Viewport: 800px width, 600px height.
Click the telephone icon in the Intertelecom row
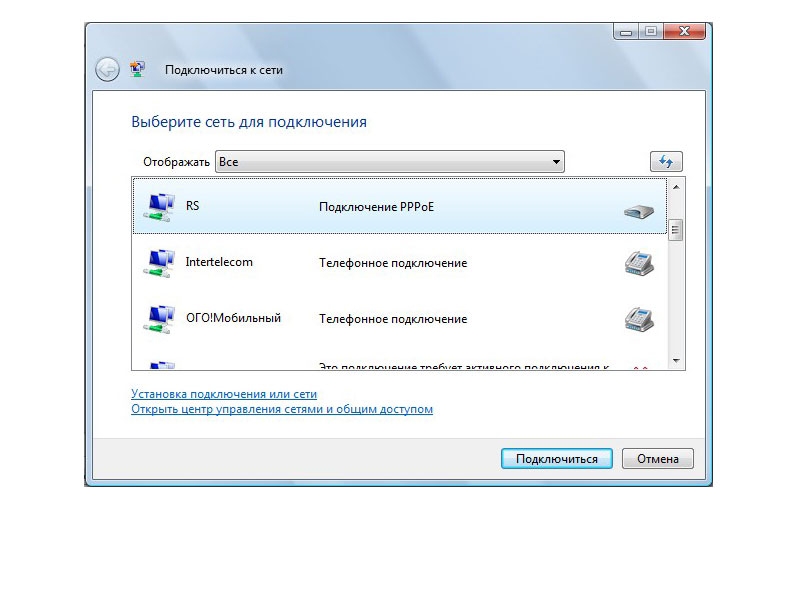(x=639, y=263)
